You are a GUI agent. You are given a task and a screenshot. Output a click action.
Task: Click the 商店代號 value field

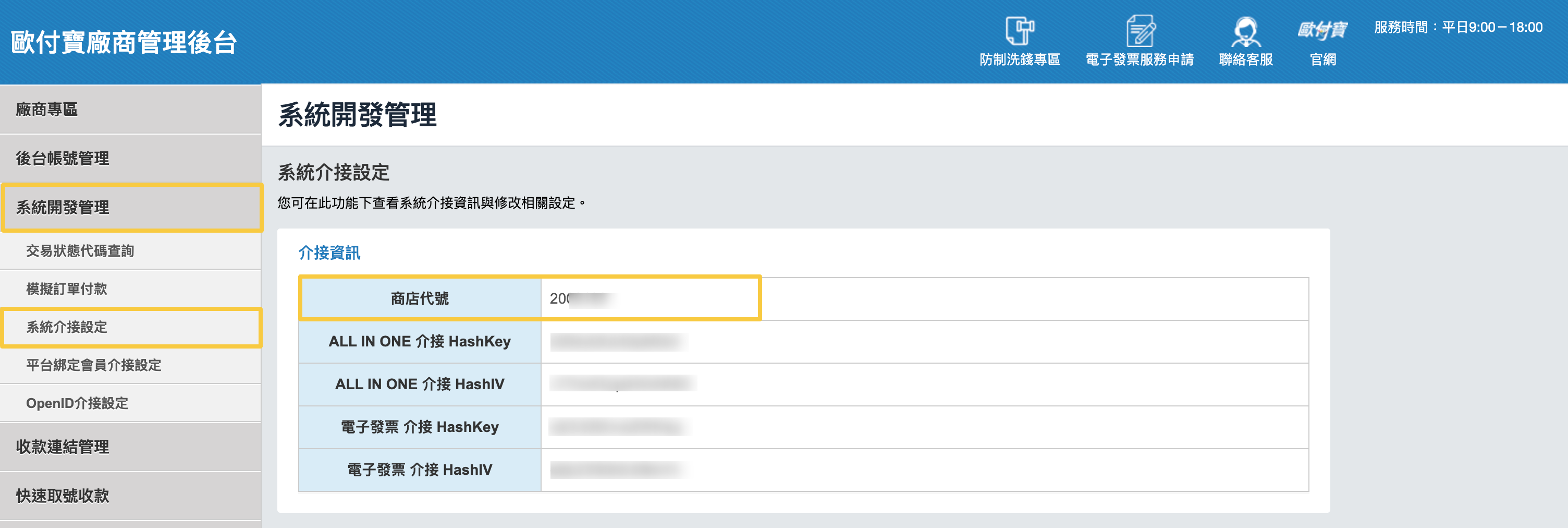tap(649, 298)
